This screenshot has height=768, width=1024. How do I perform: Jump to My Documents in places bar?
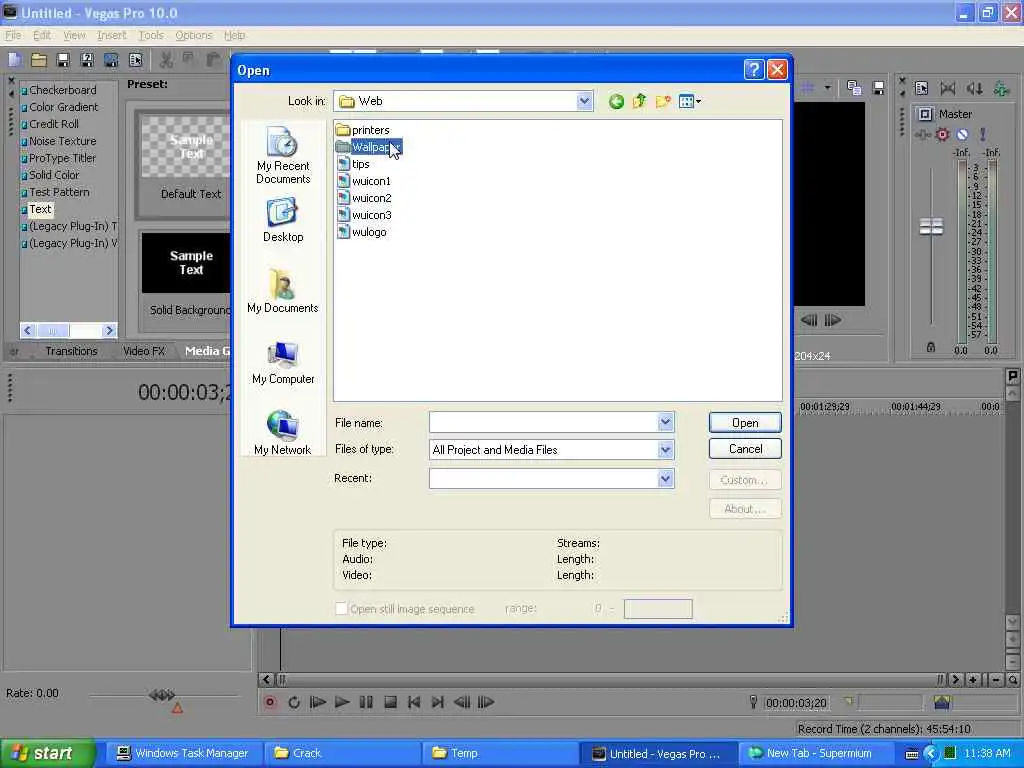click(283, 291)
